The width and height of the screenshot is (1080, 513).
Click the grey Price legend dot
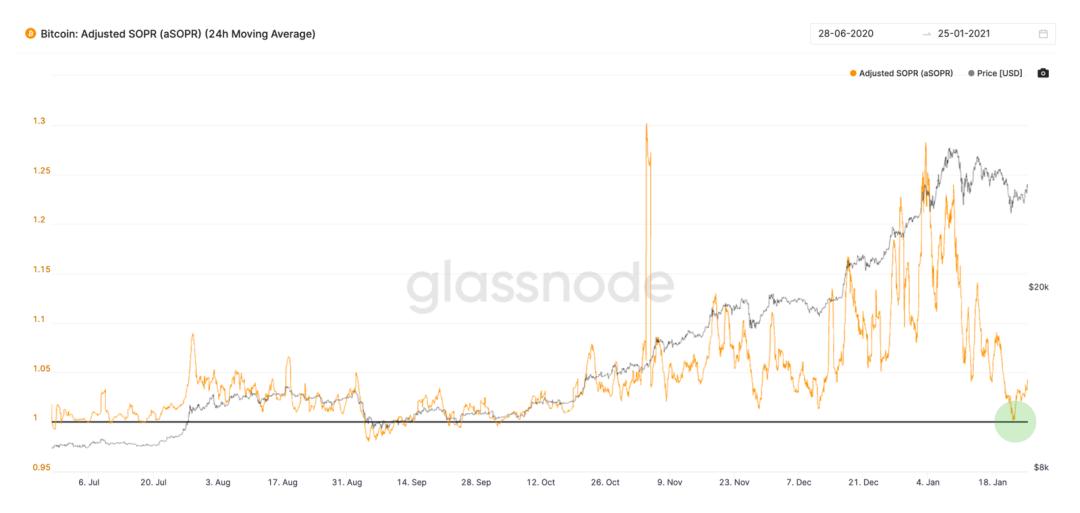point(971,73)
